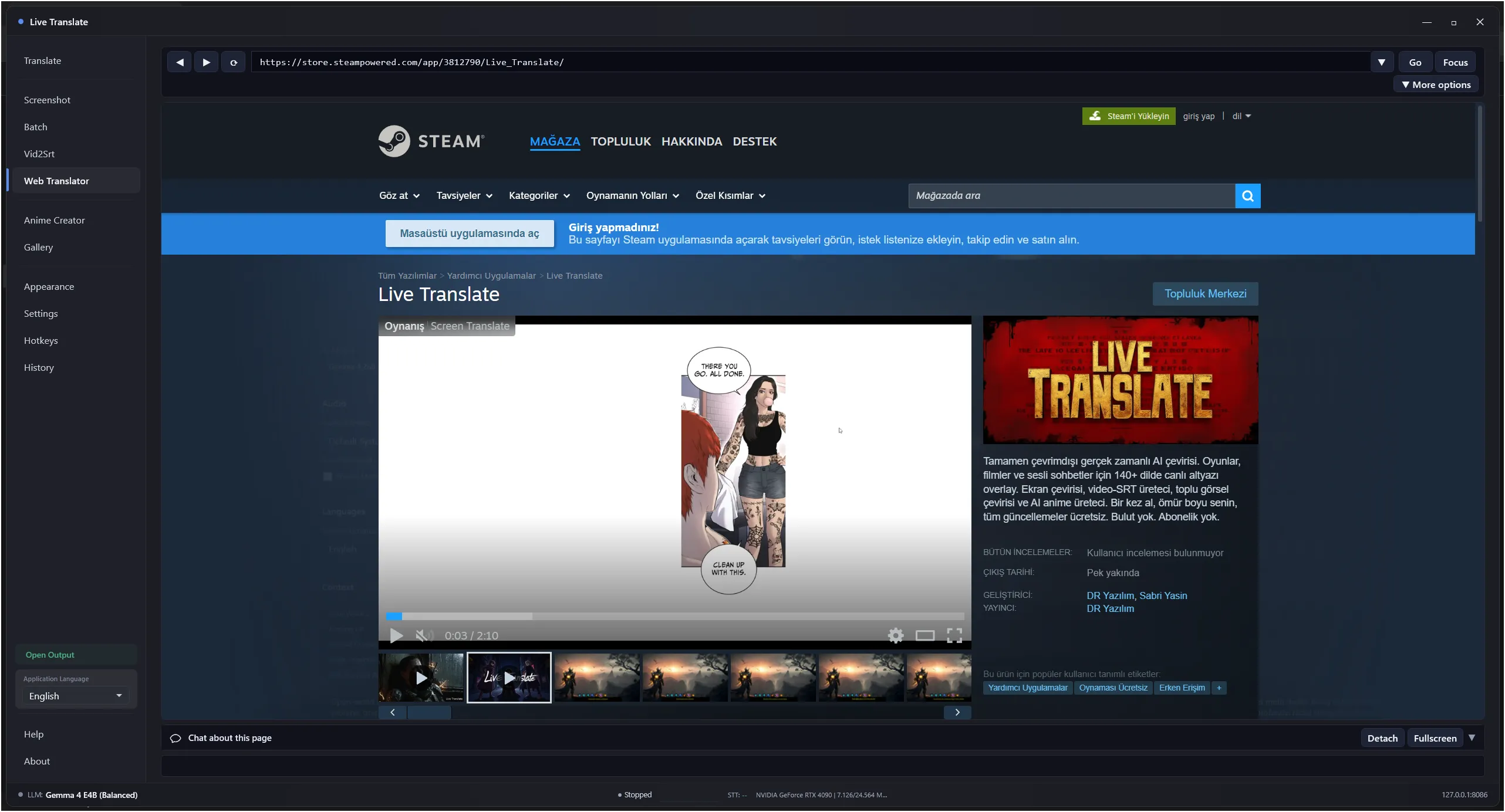Image resolution: width=1505 pixels, height=812 pixels.
Task: Click Masaüstü uygulamasında aç button
Action: (x=469, y=234)
